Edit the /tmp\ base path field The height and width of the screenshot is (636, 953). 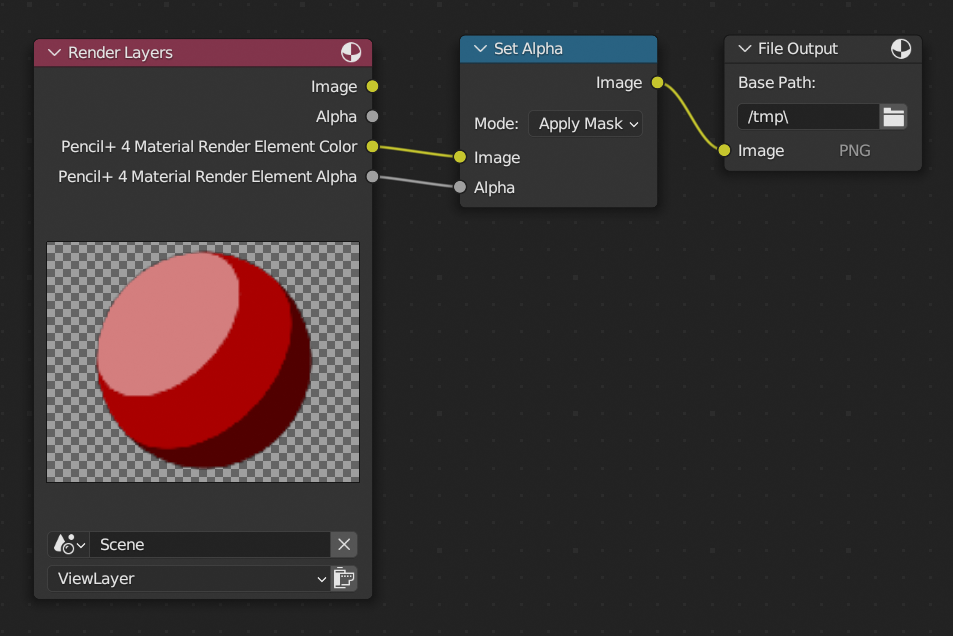808,117
